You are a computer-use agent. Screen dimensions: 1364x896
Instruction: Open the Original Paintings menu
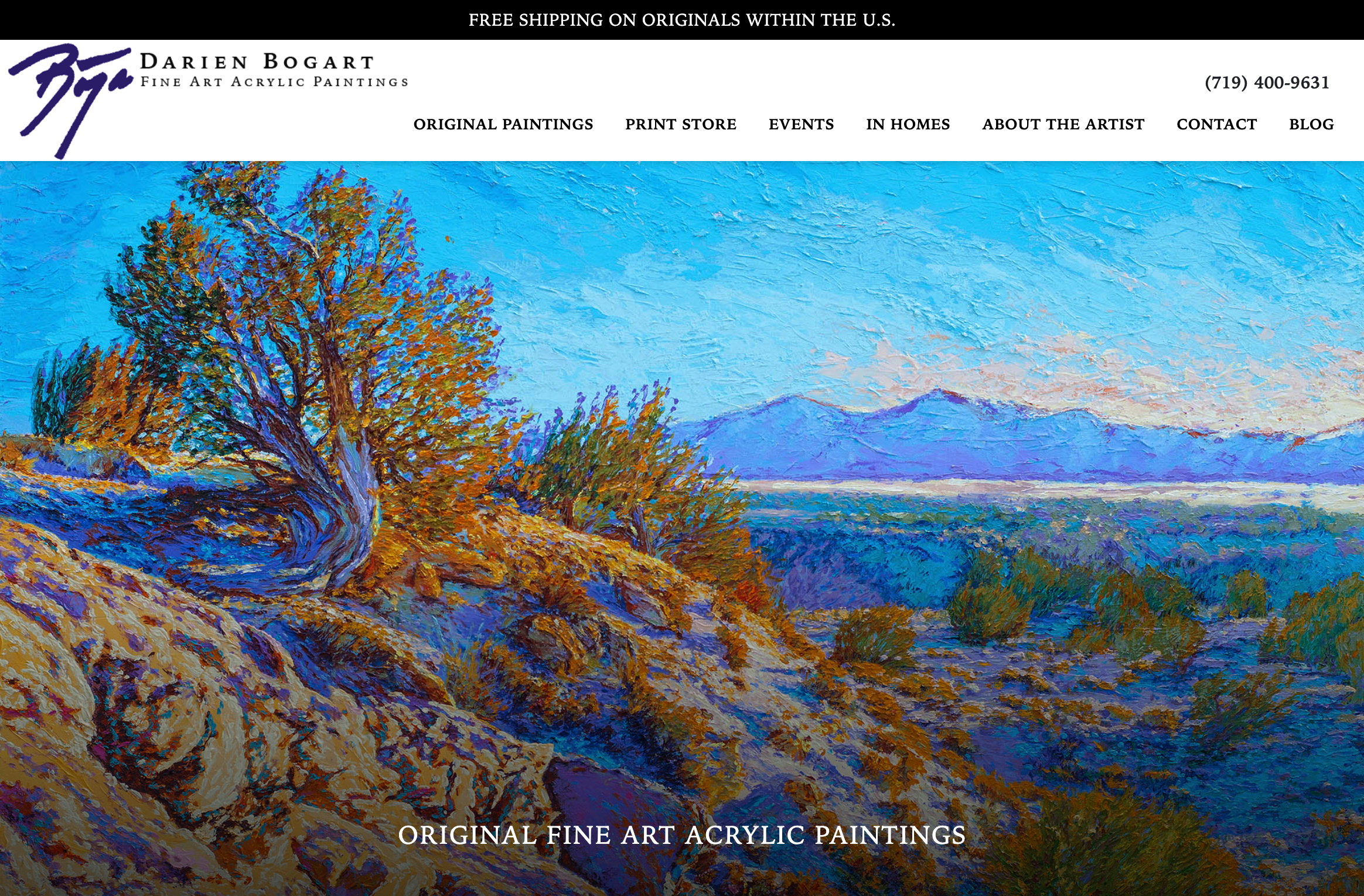tap(503, 124)
